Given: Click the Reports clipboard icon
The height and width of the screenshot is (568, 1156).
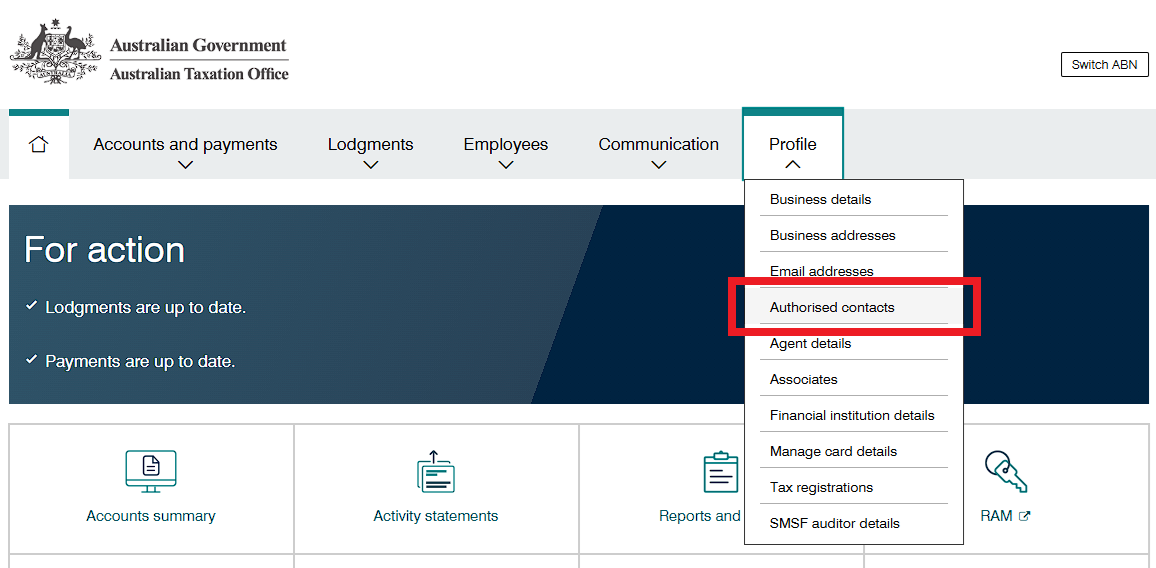Looking at the screenshot, I should coord(720,472).
